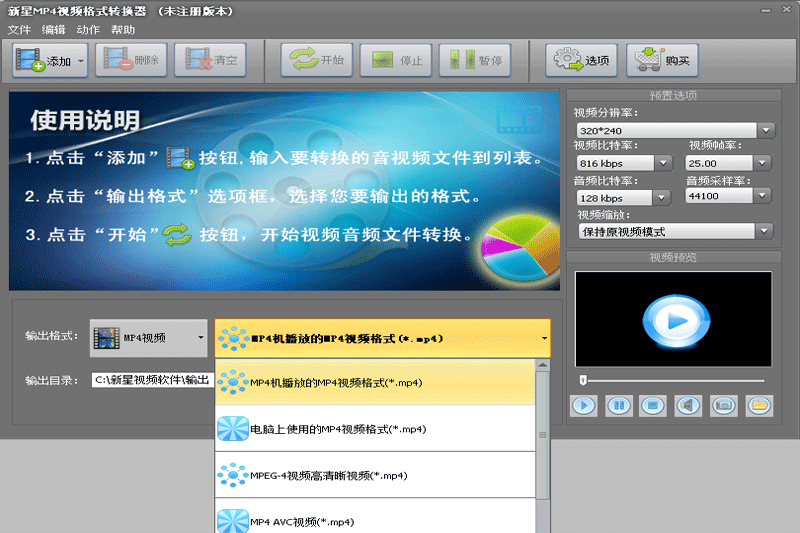
Task: Click the film icon in MP4视频 combo
Action: [x=106, y=338]
